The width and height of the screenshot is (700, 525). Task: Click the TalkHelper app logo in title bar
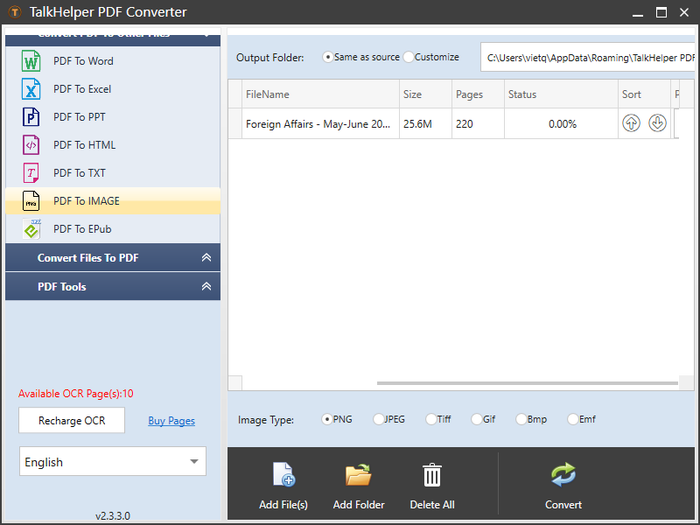(x=14, y=12)
